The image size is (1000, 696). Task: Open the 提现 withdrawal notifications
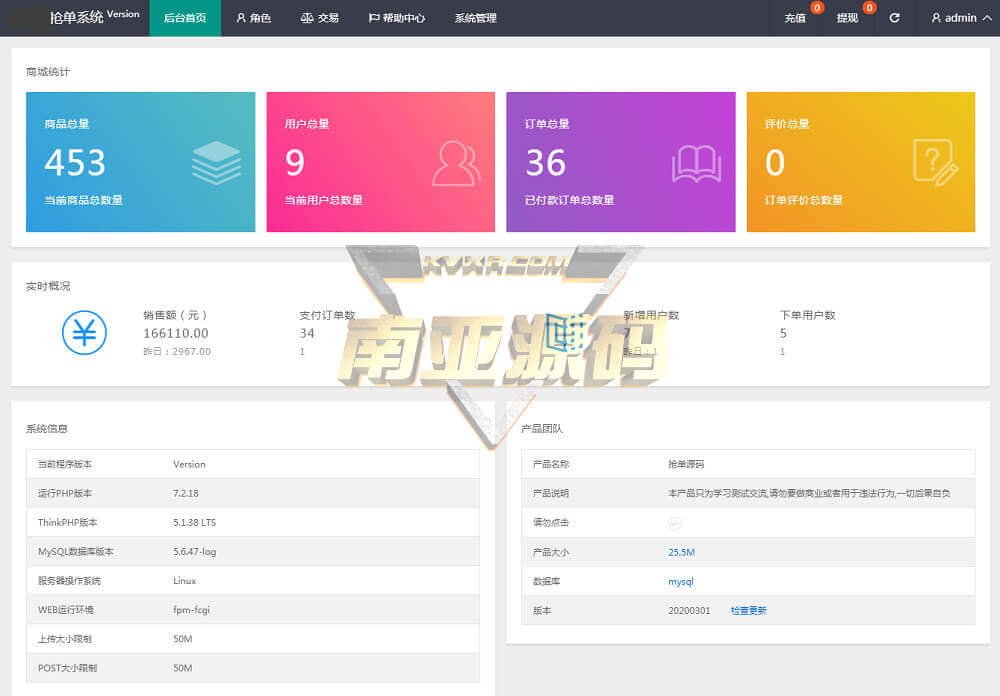[847, 18]
